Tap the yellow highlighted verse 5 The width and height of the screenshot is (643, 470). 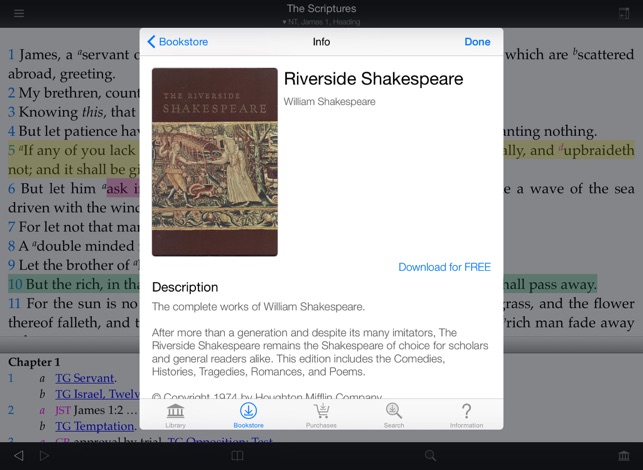click(x=70, y=152)
